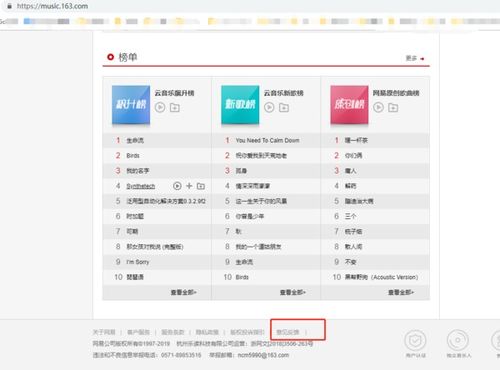Click the 用户认证 shield icon
The height and width of the screenshot is (370, 500).
415,340
